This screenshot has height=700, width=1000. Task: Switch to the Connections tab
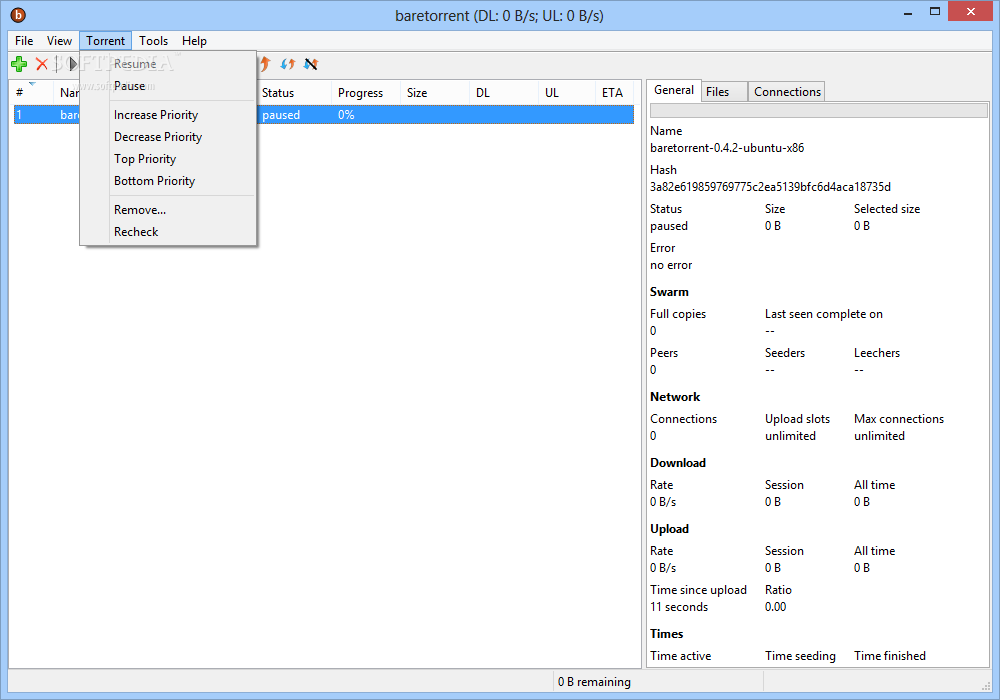pyautogui.click(x=787, y=92)
